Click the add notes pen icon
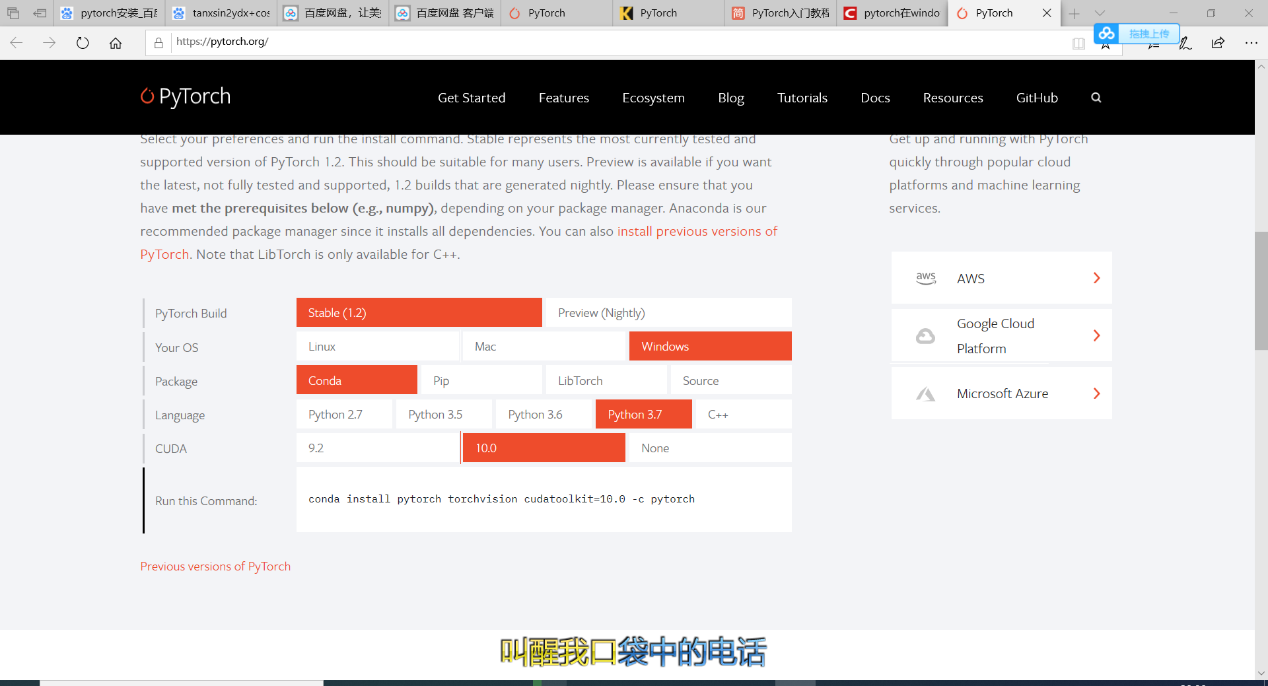This screenshot has width=1268, height=686. tap(1185, 43)
